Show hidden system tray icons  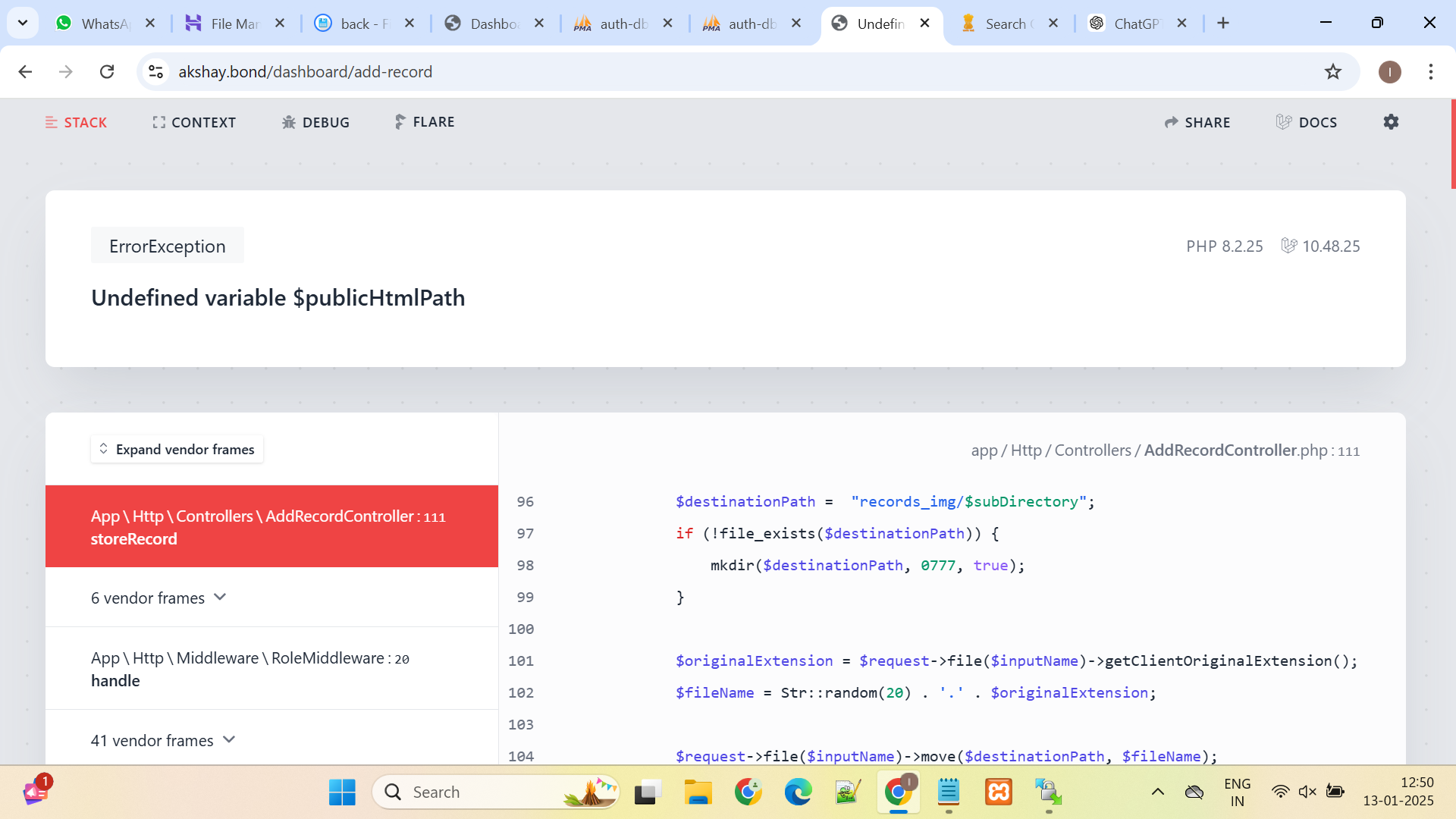coord(1158,792)
